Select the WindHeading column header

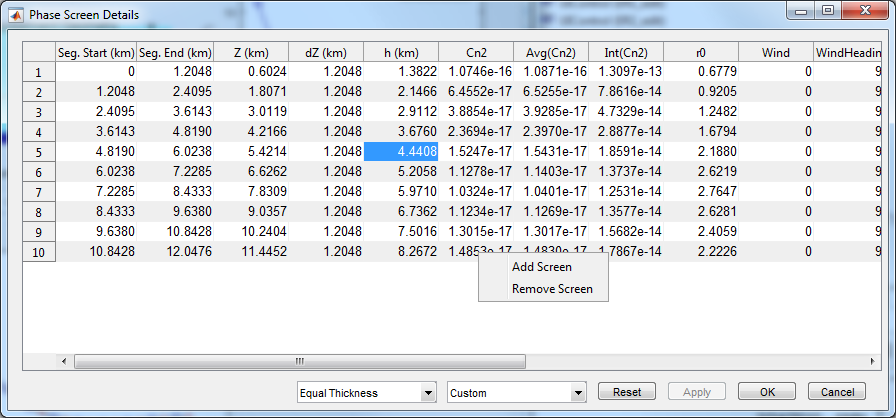tap(847, 53)
